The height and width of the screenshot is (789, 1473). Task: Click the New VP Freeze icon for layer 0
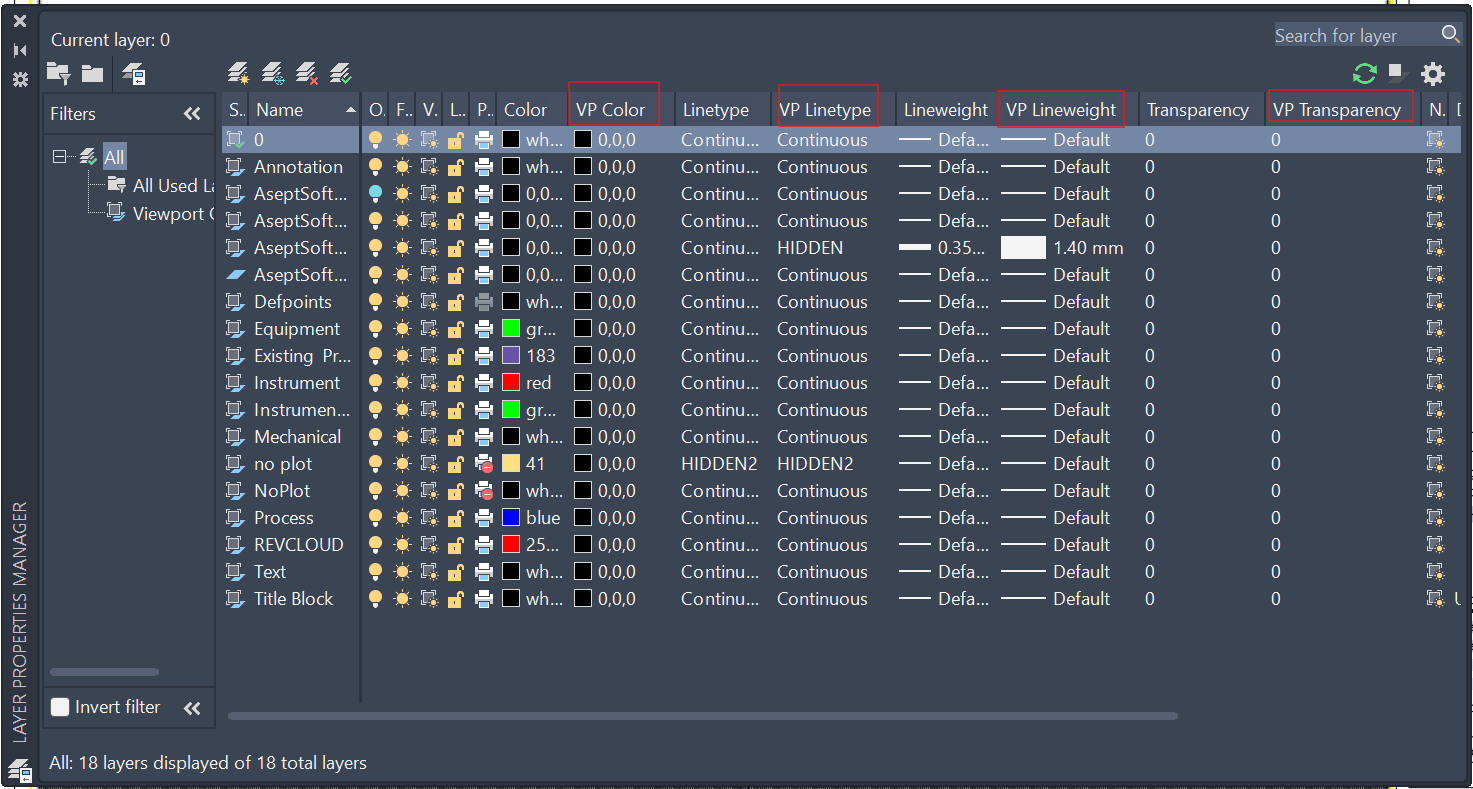coord(1436,140)
